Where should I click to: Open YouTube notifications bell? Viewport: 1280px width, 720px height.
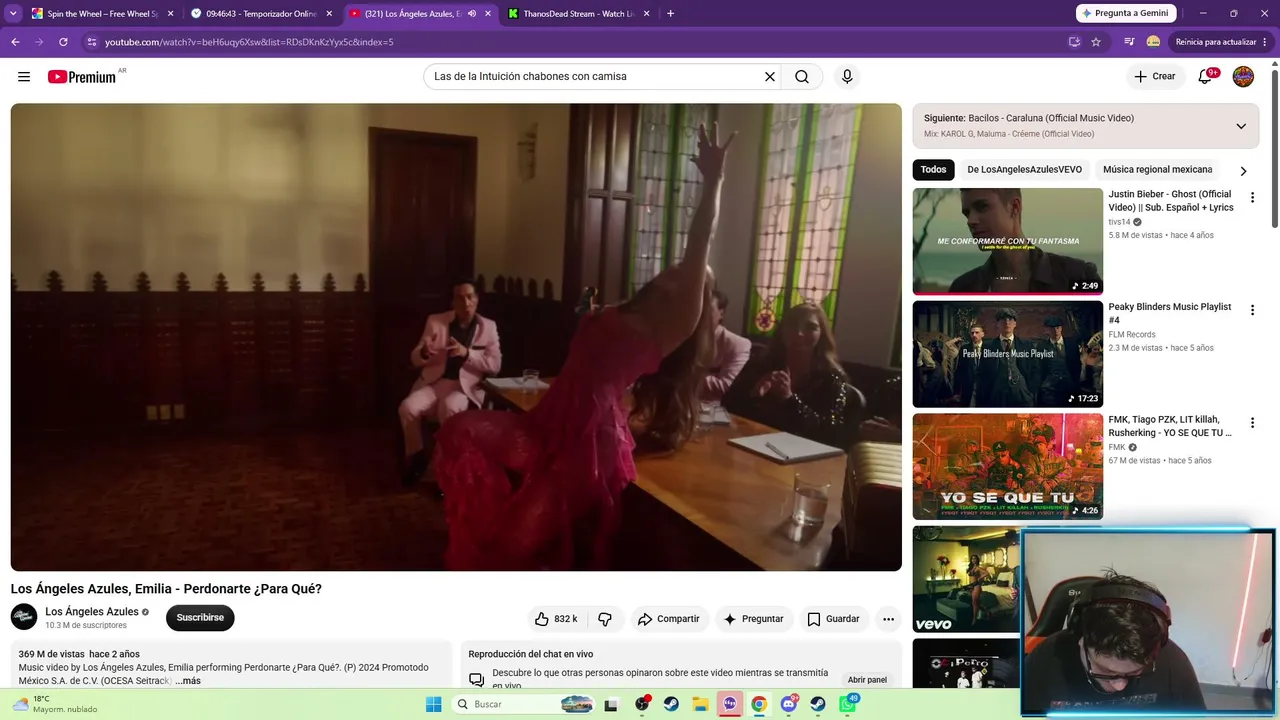(x=1206, y=77)
